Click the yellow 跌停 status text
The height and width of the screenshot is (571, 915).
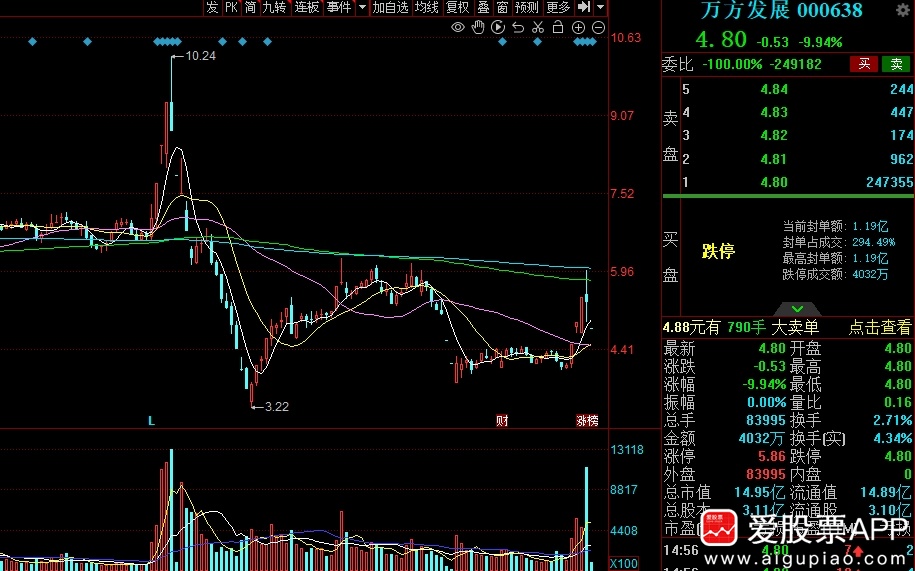coord(718,251)
